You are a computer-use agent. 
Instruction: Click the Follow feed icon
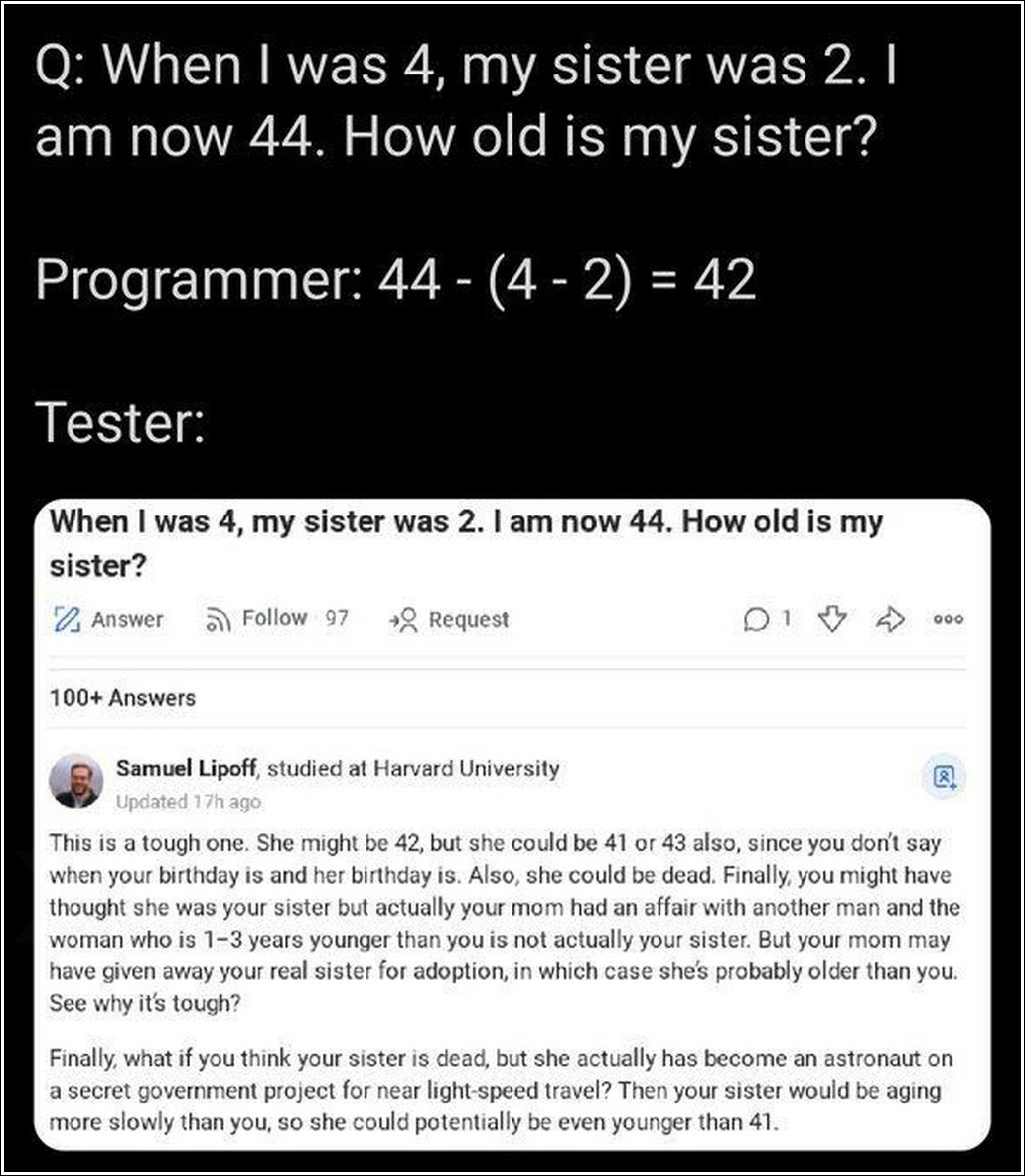click(x=217, y=620)
